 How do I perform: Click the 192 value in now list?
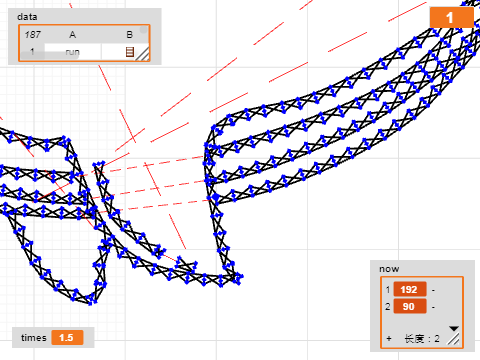pos(410,289)
